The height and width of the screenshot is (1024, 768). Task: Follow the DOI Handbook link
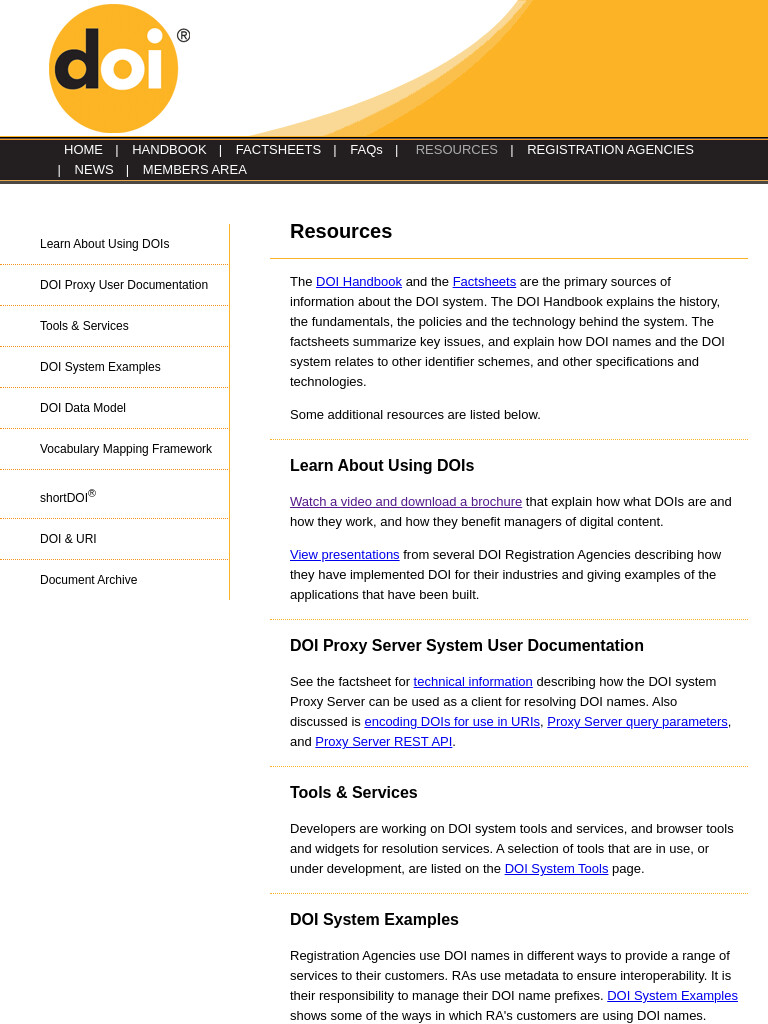359,281
